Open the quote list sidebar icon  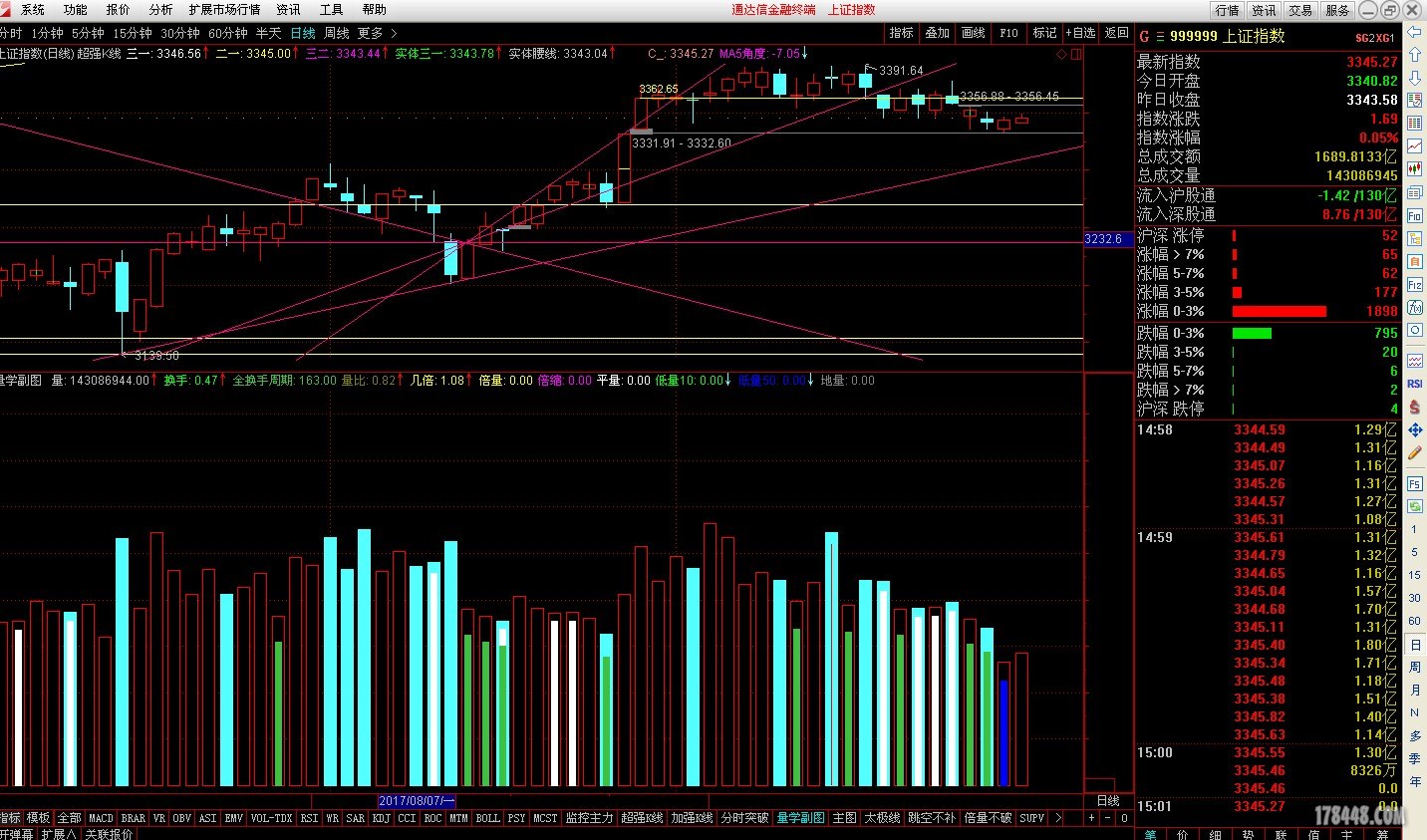click(1415, 101)
